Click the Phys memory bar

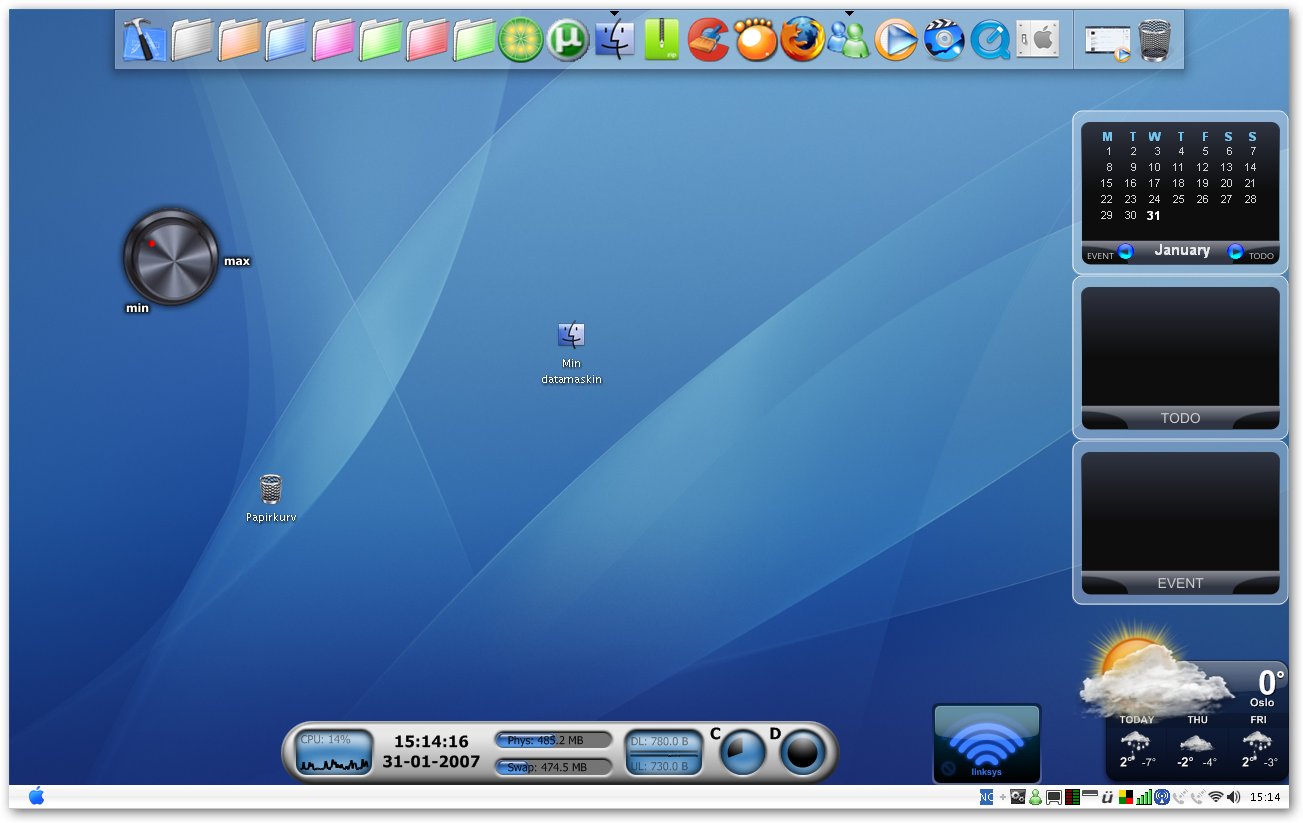click(x=553, y=740)
